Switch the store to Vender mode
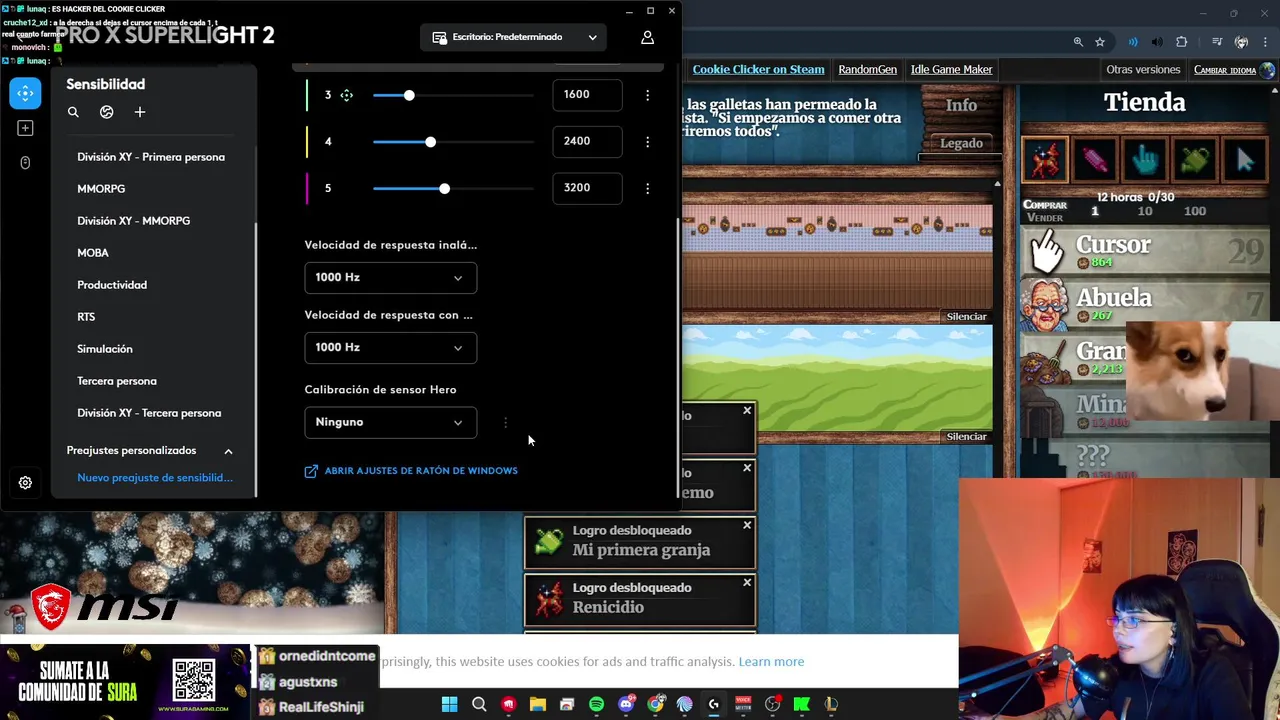This screenshot has width=1280, height=720. point(1045,218)
